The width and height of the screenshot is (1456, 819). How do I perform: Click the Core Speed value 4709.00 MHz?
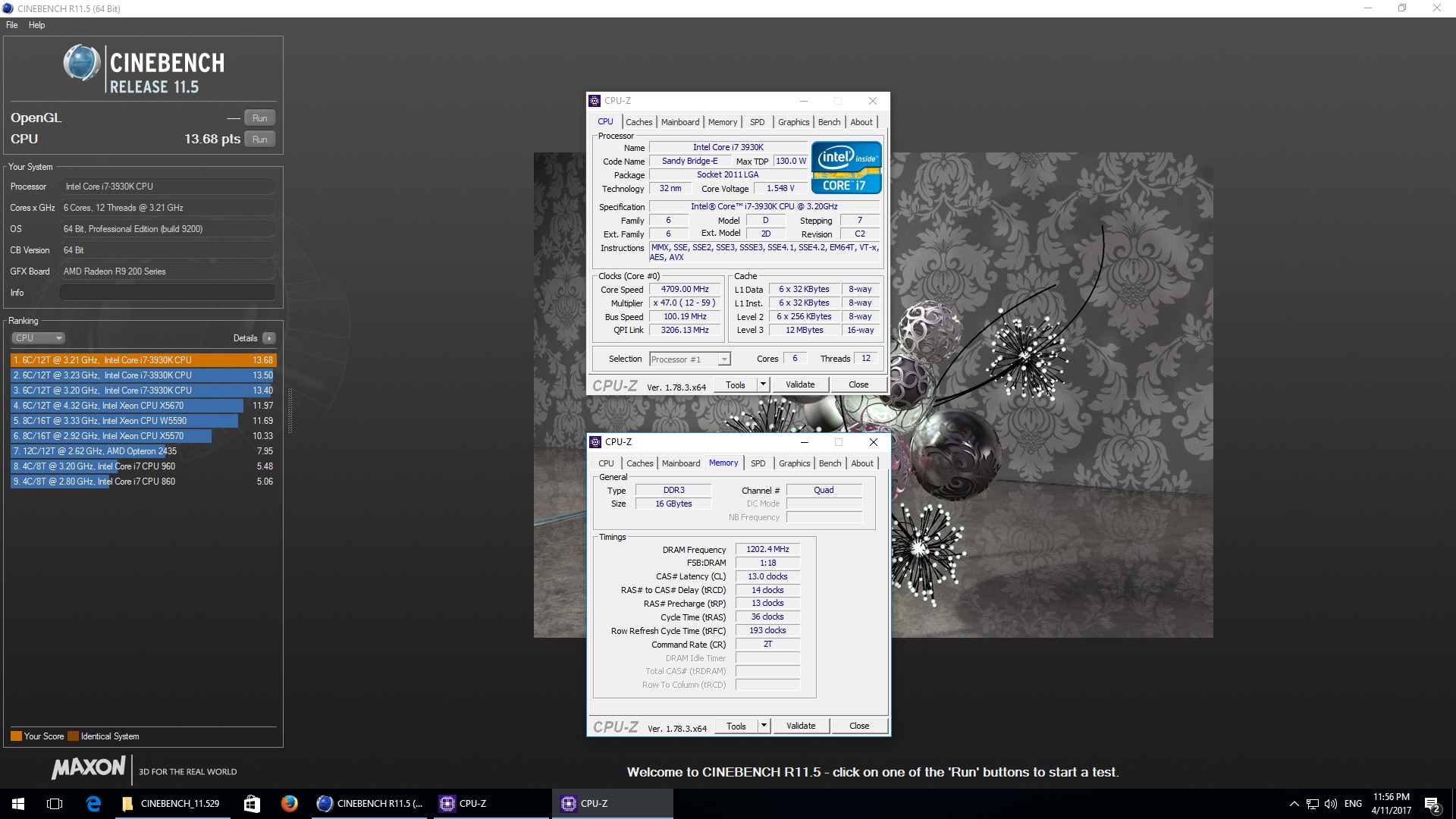(x=685, y=290)
